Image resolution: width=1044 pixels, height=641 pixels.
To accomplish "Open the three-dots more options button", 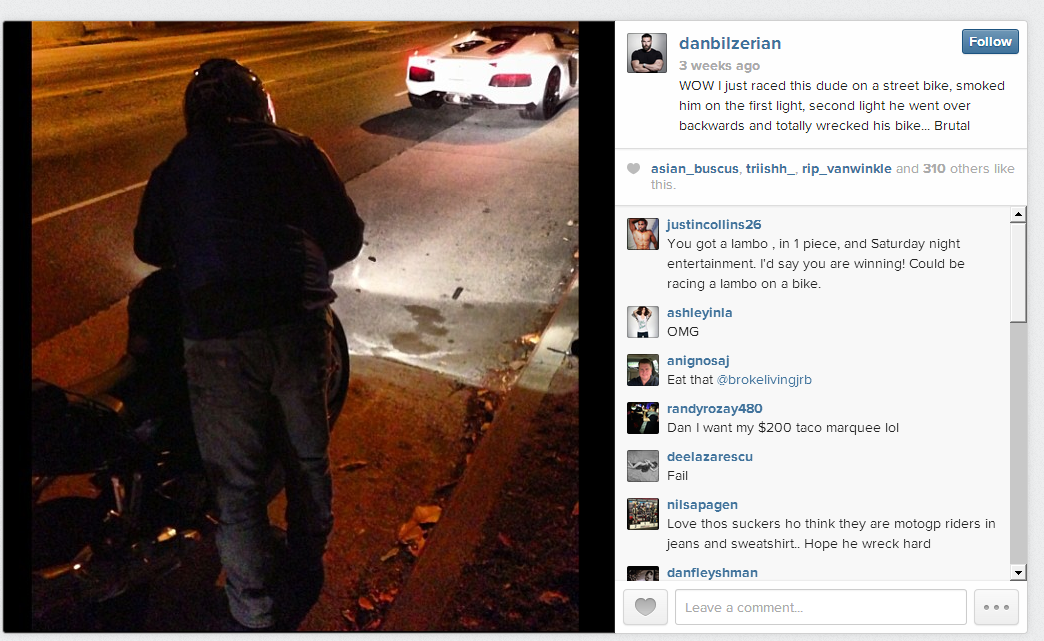I will pos(996,607).
